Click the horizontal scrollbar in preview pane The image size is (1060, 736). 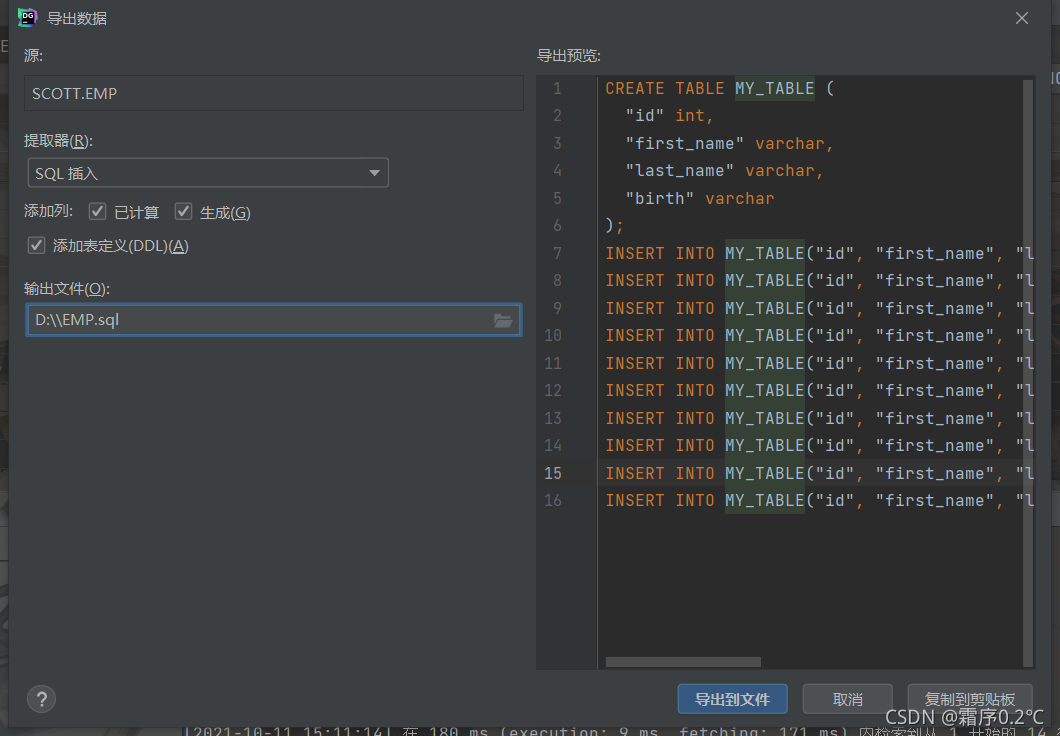(x=683, y=662)
